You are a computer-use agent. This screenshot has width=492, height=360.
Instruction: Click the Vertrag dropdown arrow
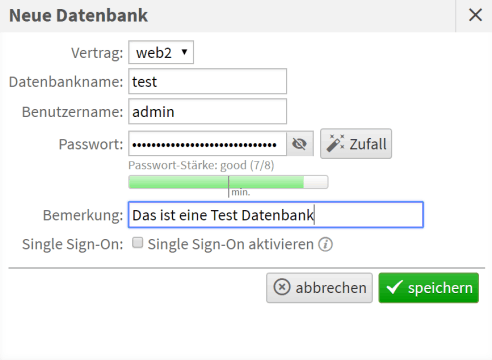point(184,52)
